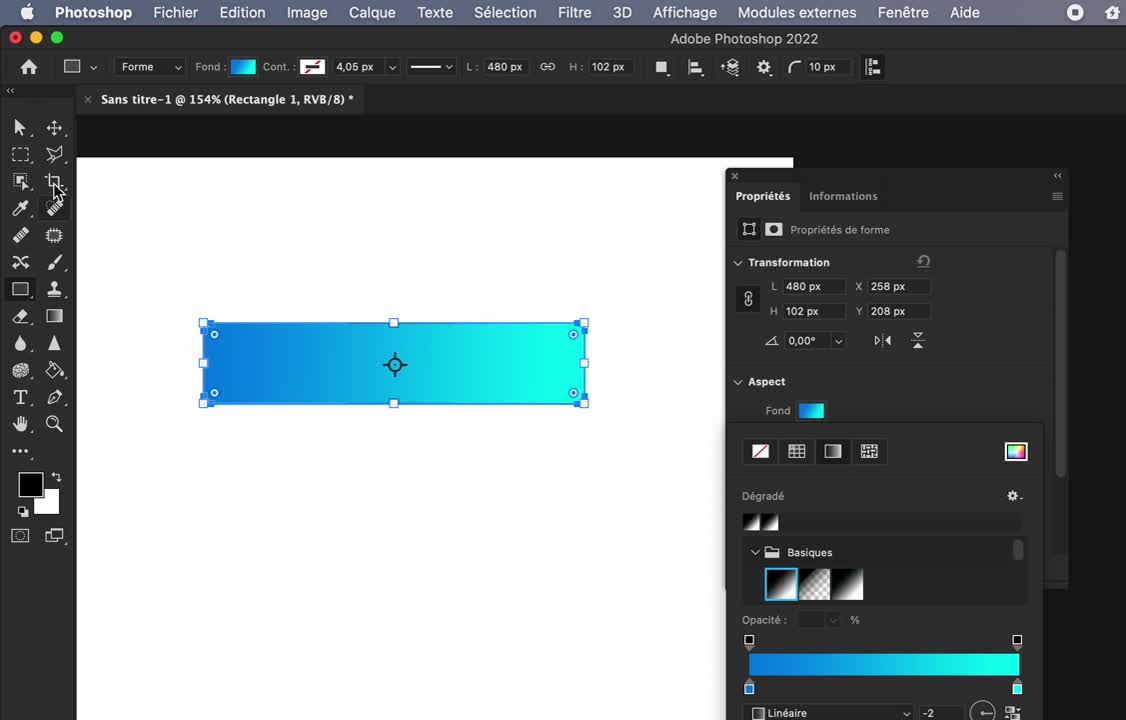Open the Forme tool mode dropdown
This screenshot has width=1126, height=720.
[x=150, y=67]
